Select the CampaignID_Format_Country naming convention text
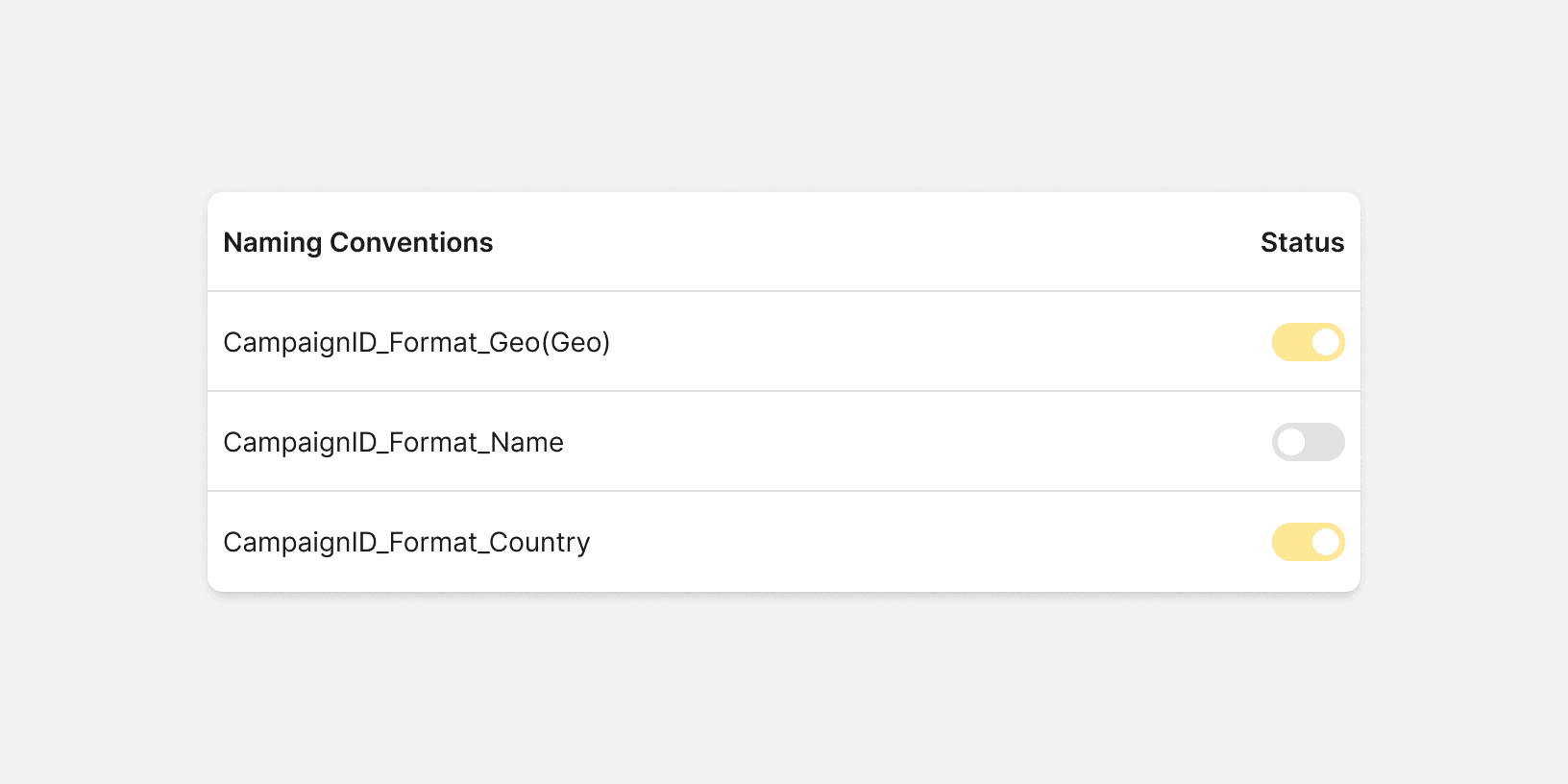The height and width of the screenshot is (784, 1568). [406, 542]
